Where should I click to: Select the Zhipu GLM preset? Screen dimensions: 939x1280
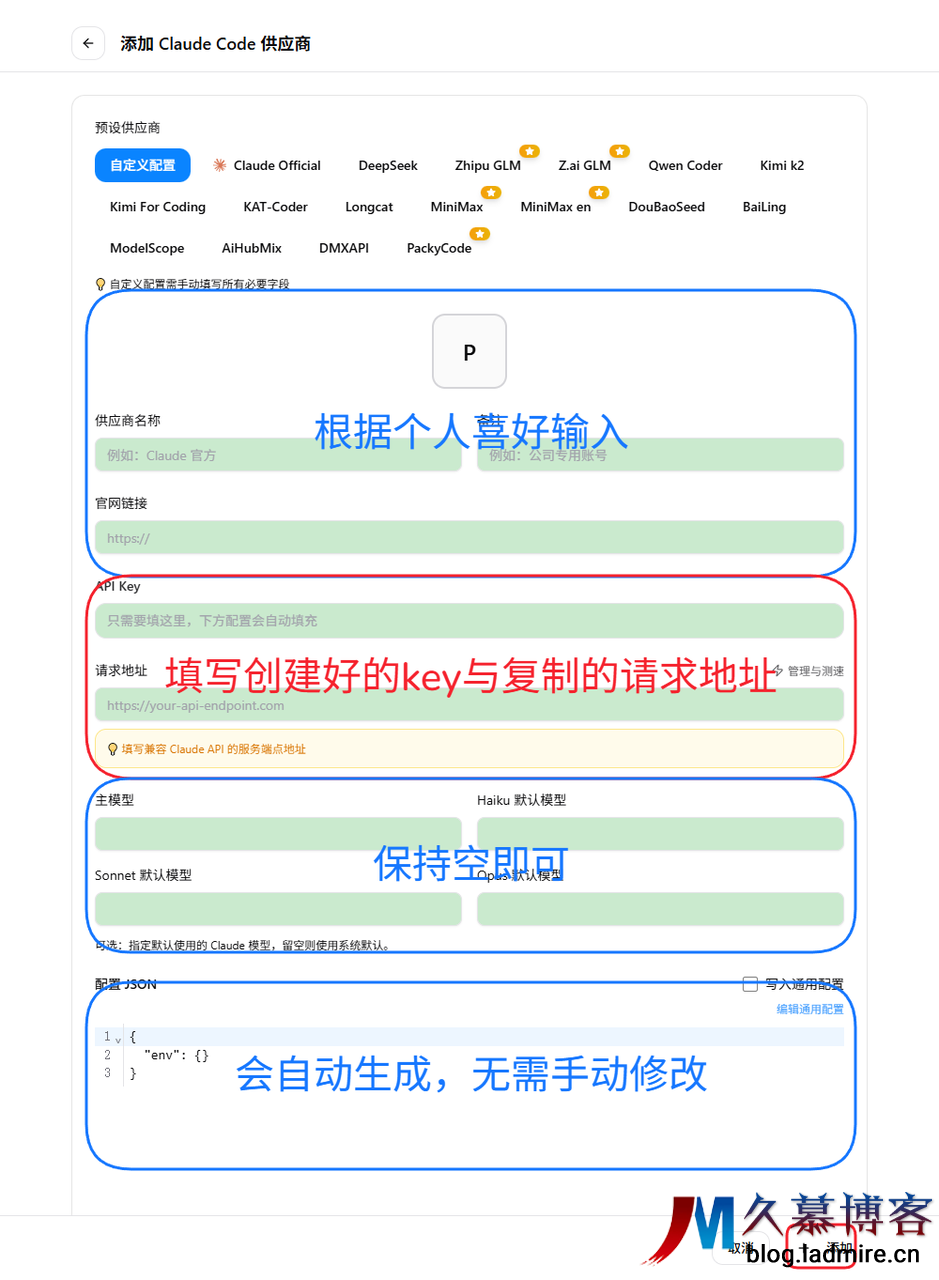coord(487,166)
